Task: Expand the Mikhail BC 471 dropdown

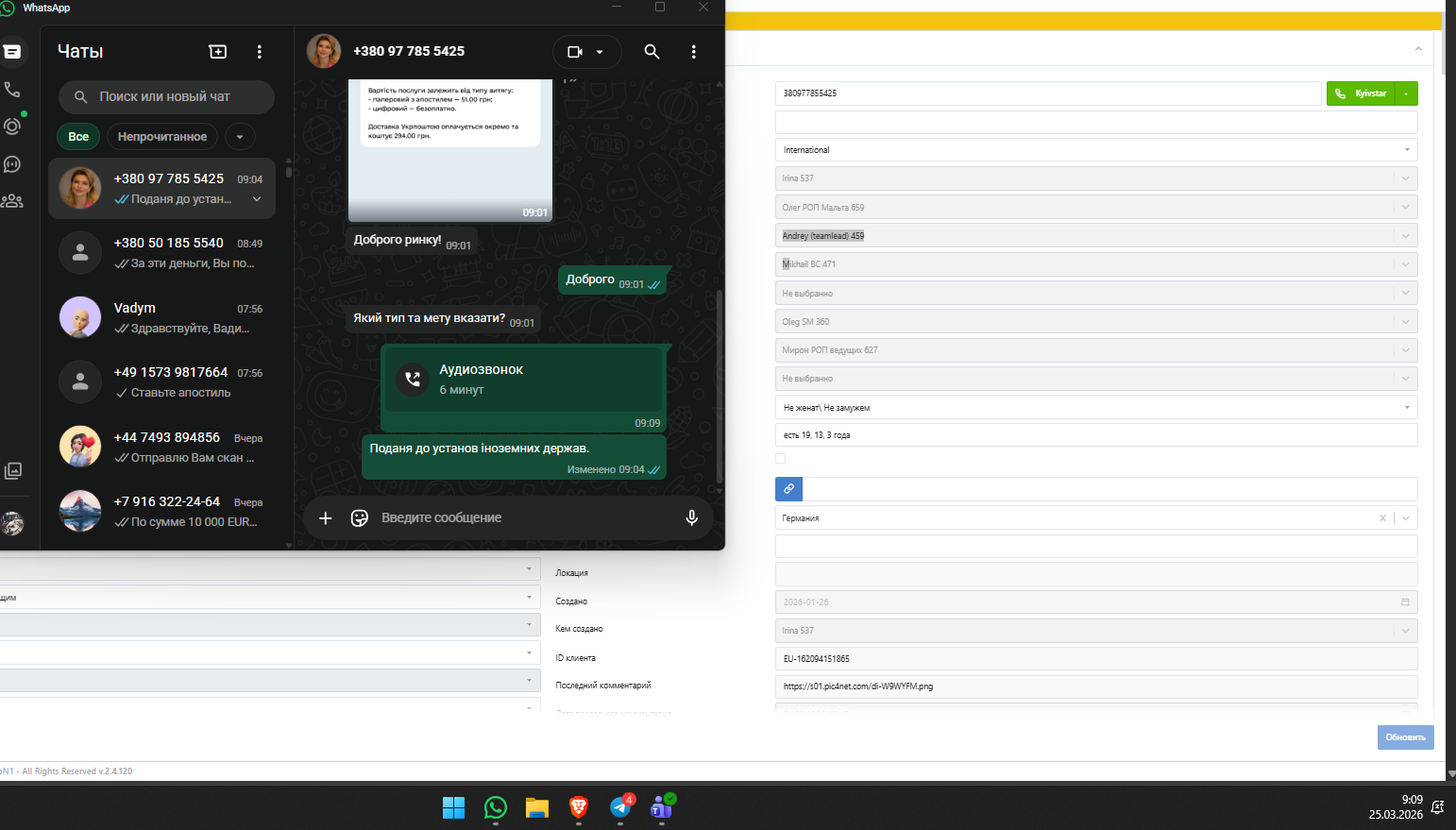Action: (x=1405, y=264)
